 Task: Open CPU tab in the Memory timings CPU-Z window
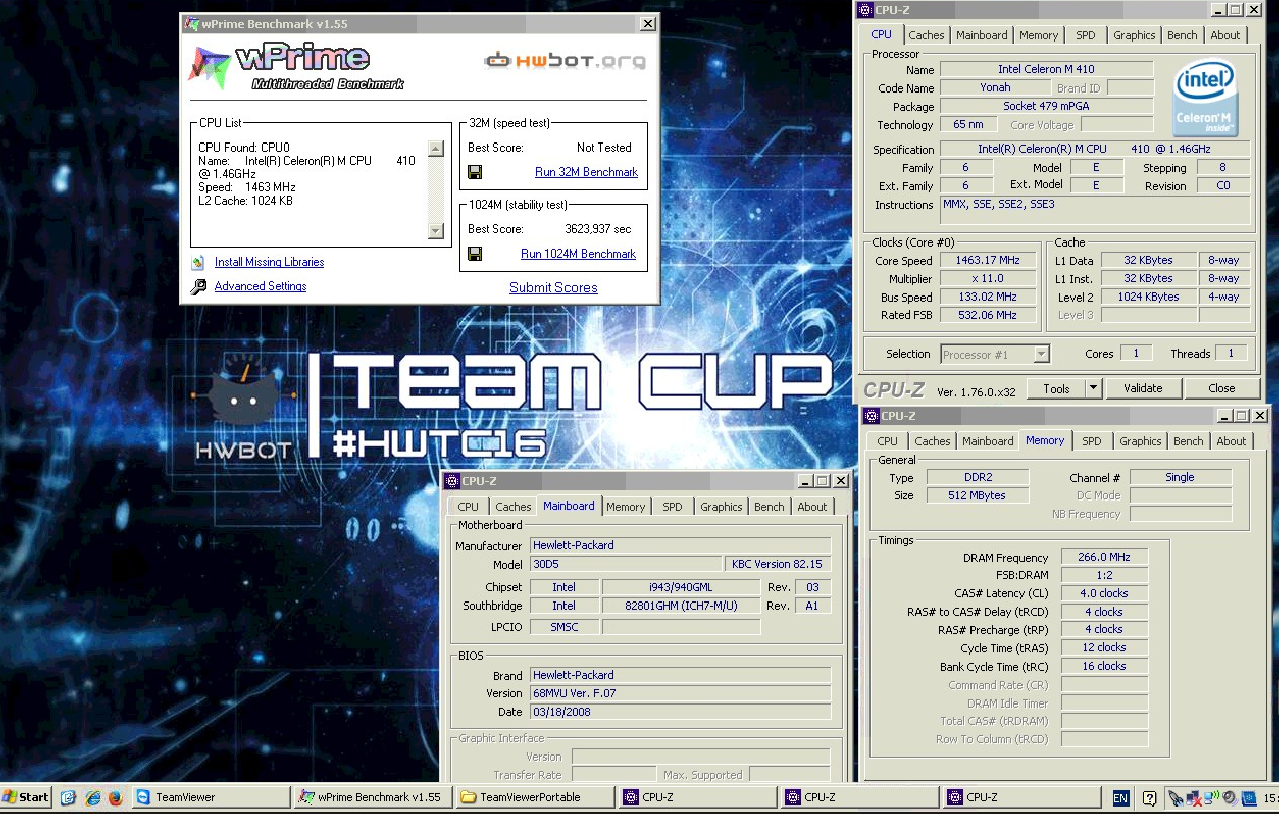coord(887,441)
